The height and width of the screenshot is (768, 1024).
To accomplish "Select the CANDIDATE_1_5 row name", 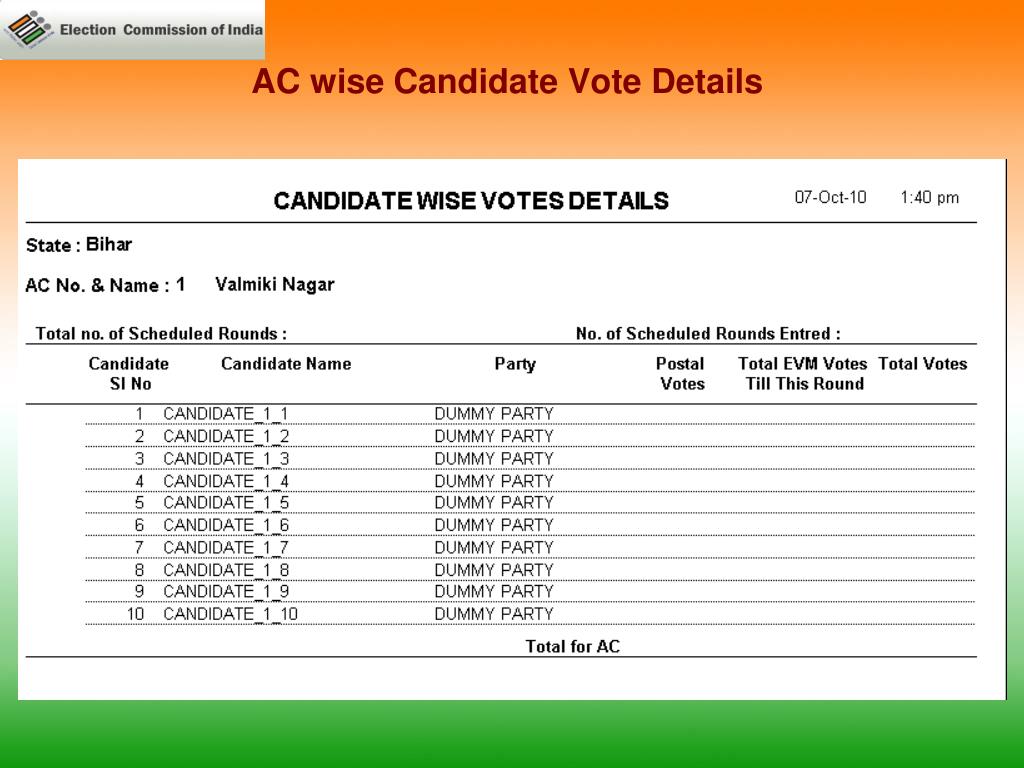I will pyautogui.click(x=226, y=503).
